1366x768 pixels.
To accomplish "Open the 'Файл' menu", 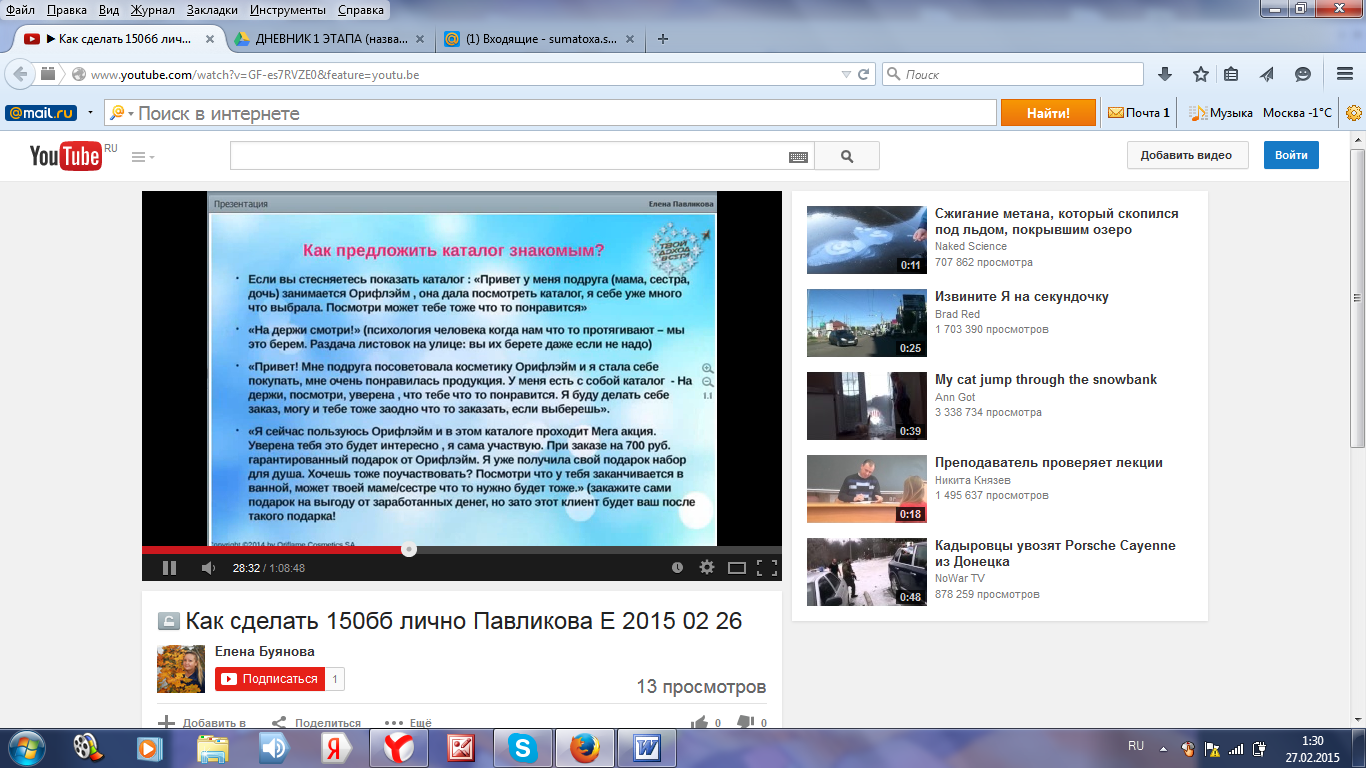I will click(20, 10).
